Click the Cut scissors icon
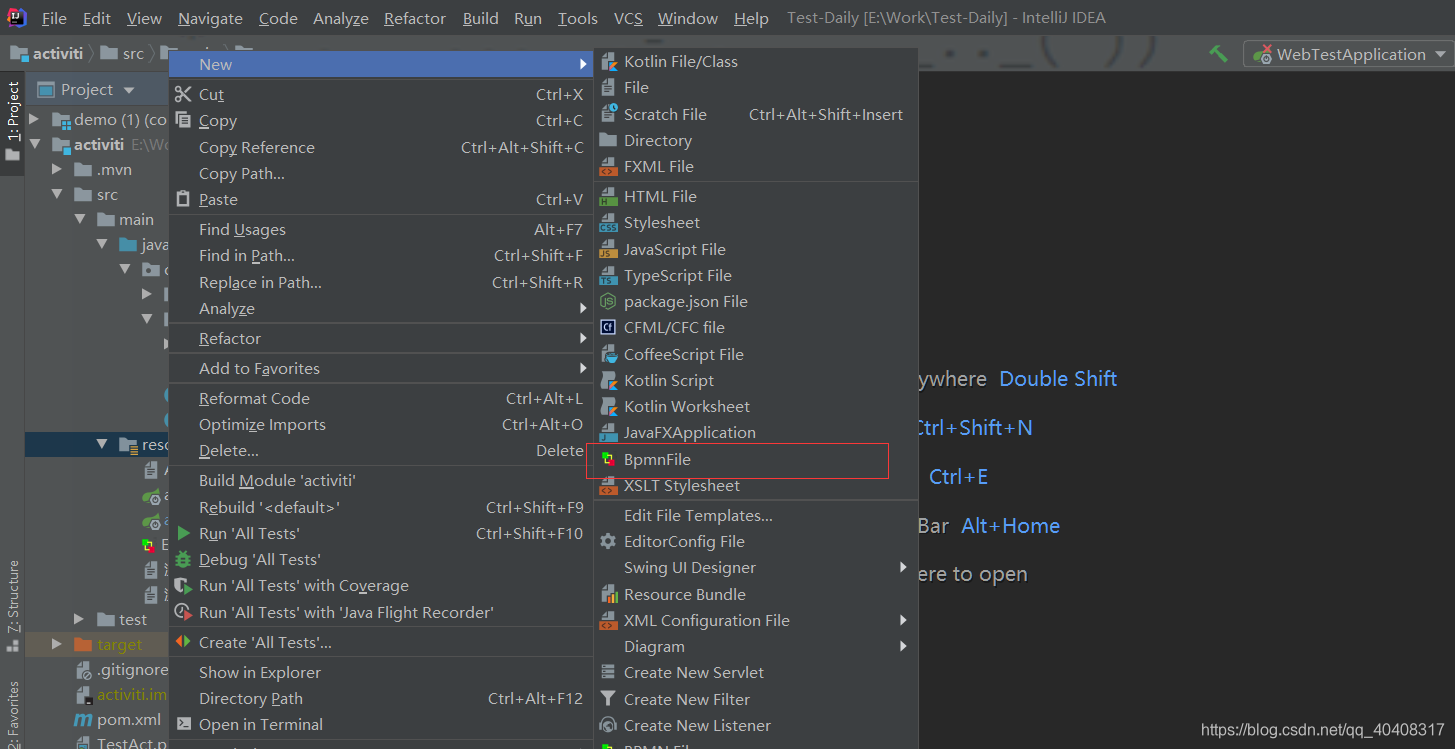 (x=183, y=94)
